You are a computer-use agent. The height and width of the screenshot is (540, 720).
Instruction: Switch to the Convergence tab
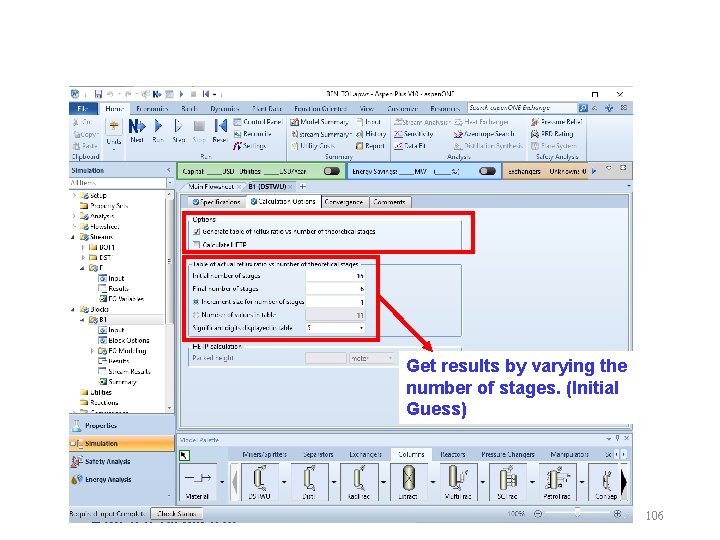coord(343,202)
